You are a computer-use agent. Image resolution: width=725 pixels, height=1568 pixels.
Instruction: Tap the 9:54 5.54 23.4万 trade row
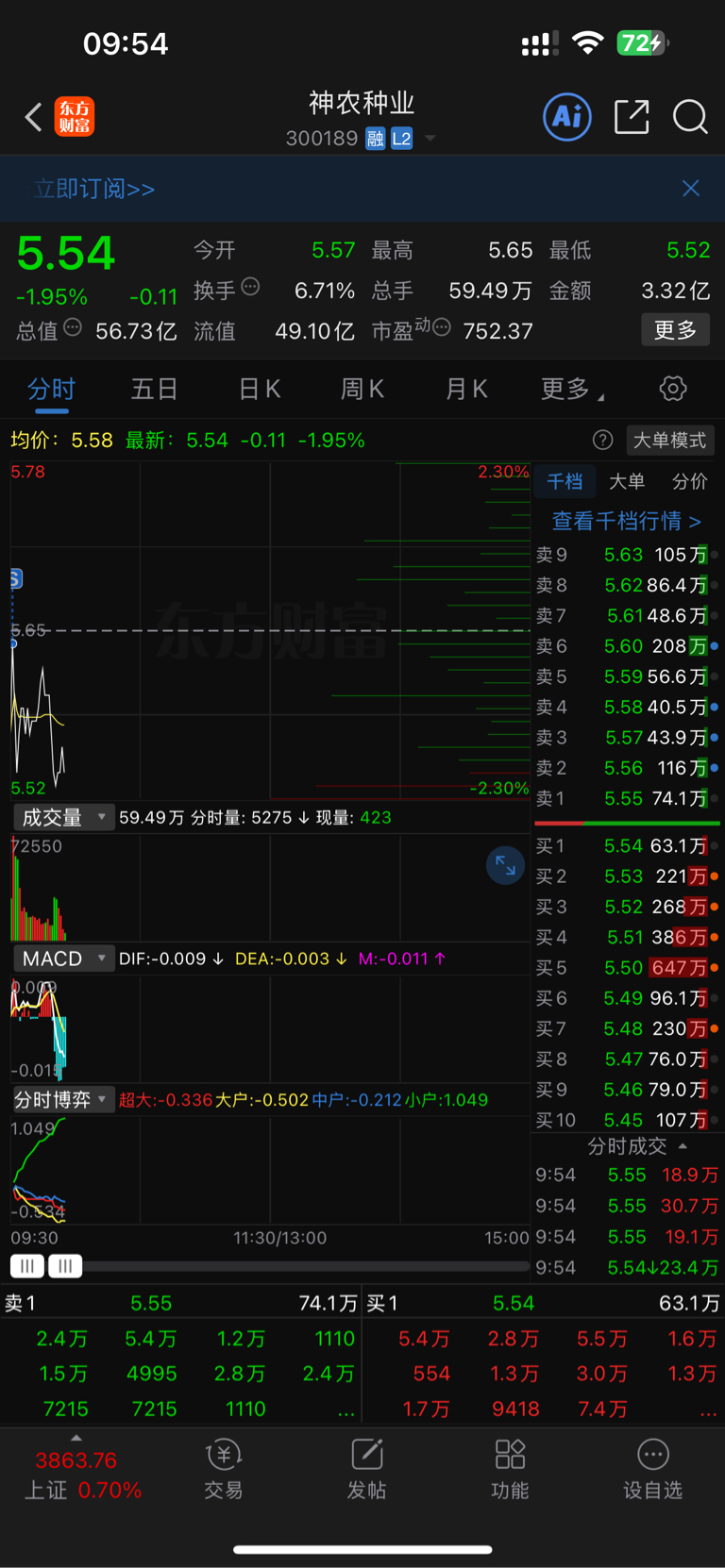coord(627,1267)
